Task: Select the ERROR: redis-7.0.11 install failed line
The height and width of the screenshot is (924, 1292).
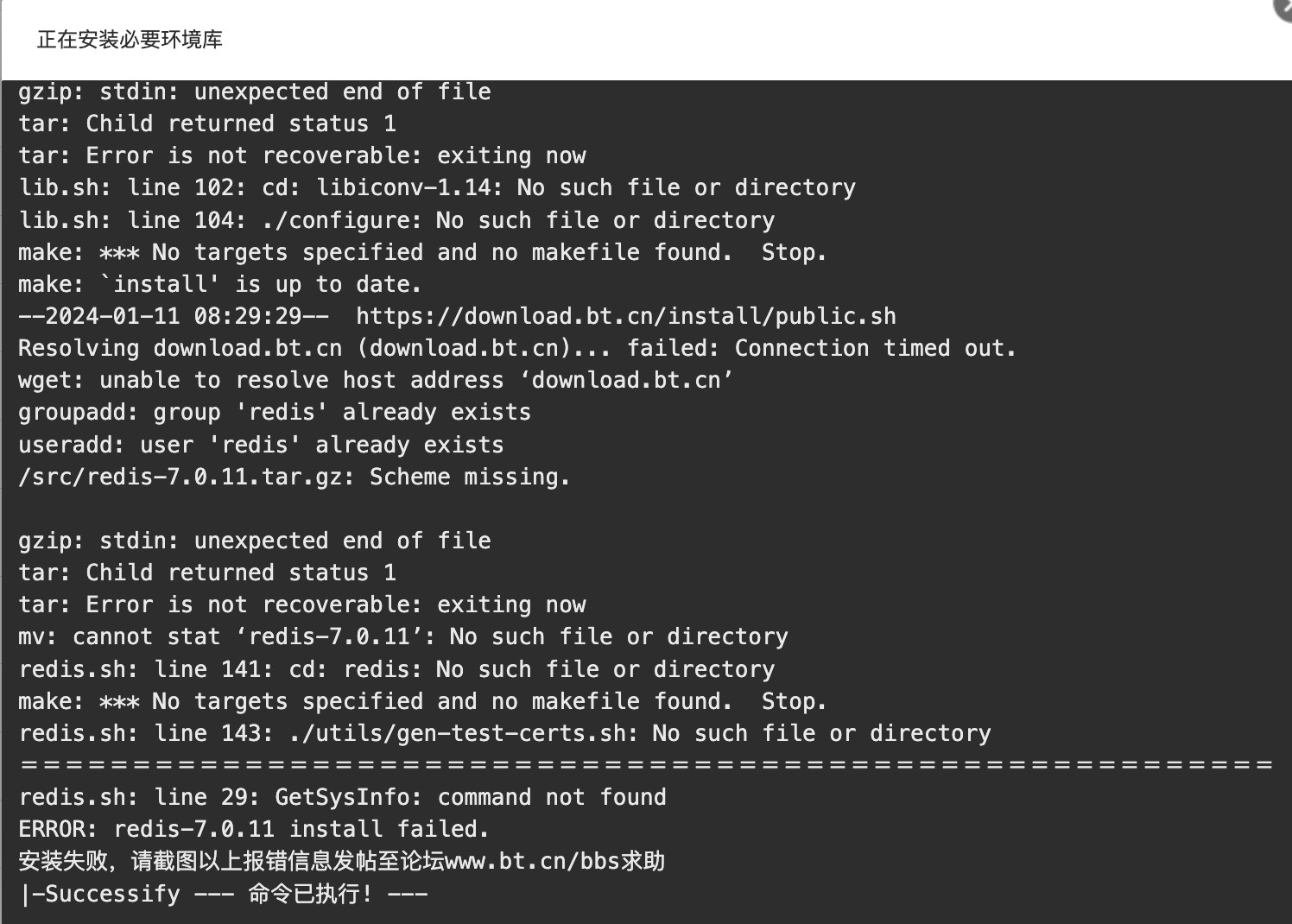Action: pos(254,830)
